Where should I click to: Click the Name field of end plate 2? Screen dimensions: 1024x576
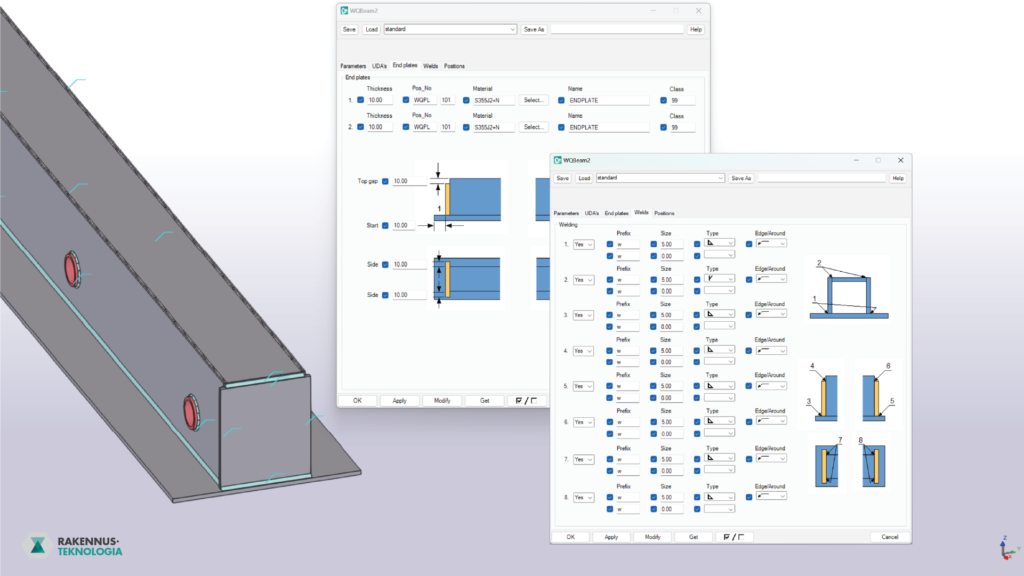click(x=609, y=127)
